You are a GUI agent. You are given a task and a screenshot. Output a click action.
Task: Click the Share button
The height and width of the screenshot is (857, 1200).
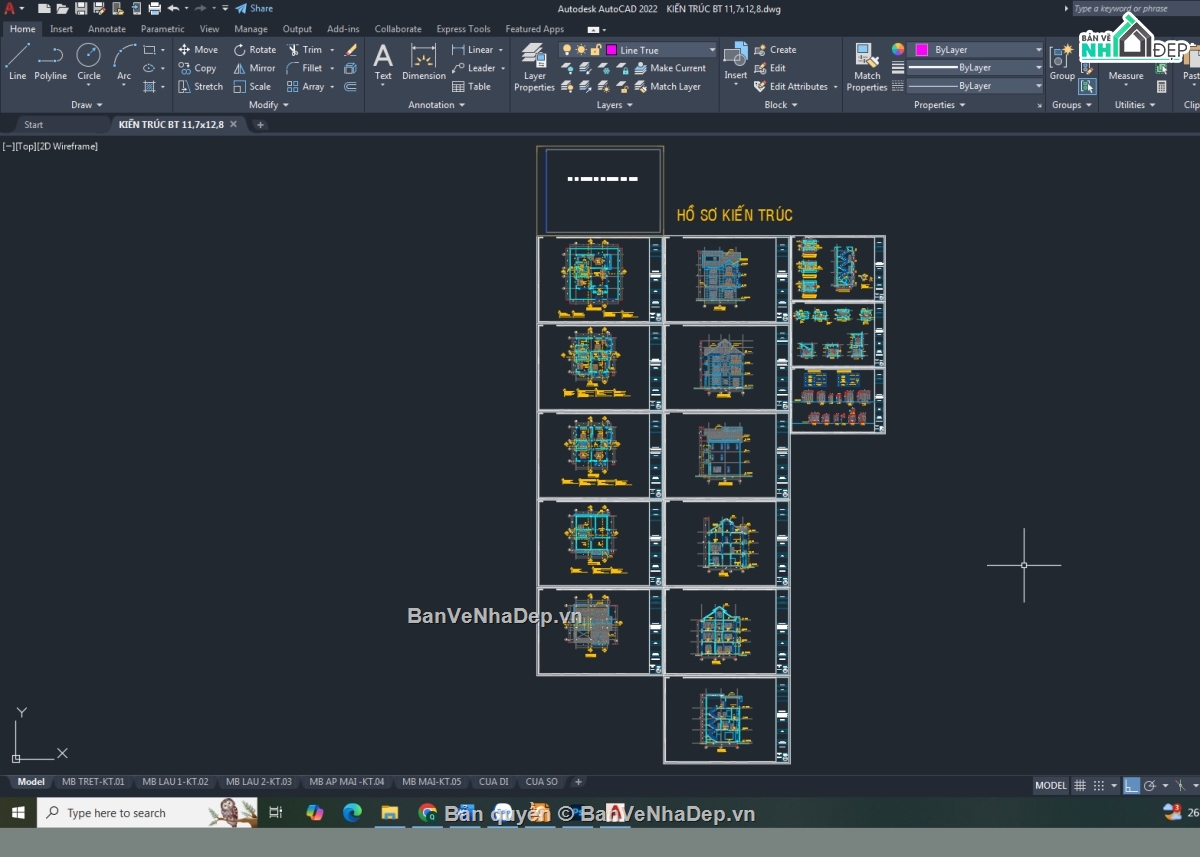[257, 8]
